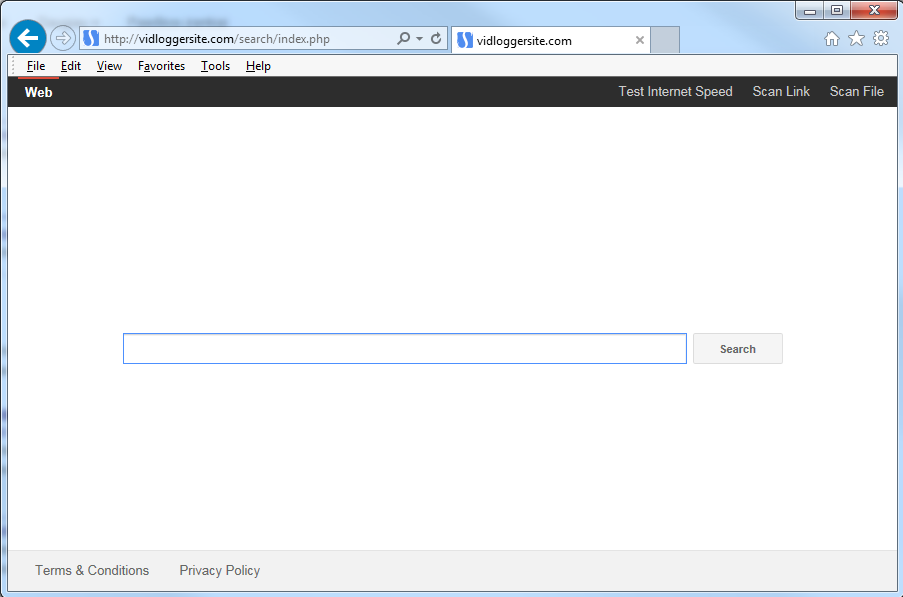This screenshot has width=903, height=597.
Task: Expand the address bar autocomplete dropdown arrow
Action: tap(420, 39)
